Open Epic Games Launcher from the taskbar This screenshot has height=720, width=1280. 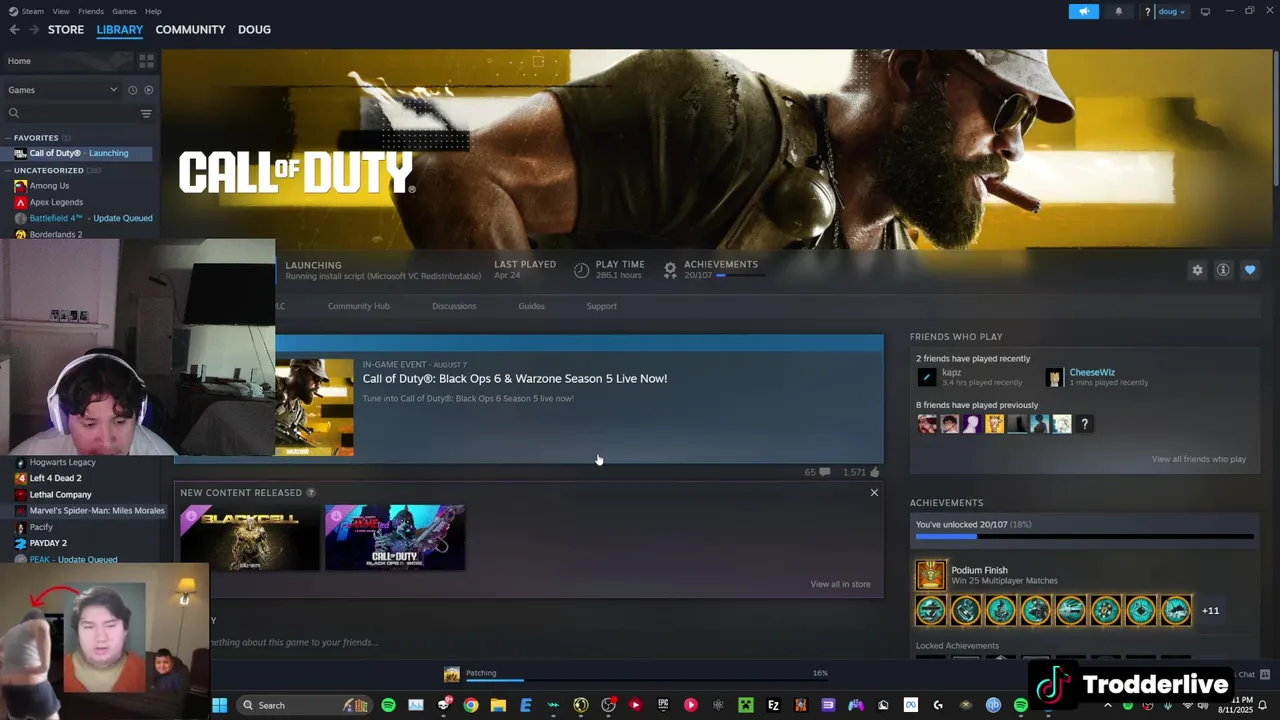[663, 705]
